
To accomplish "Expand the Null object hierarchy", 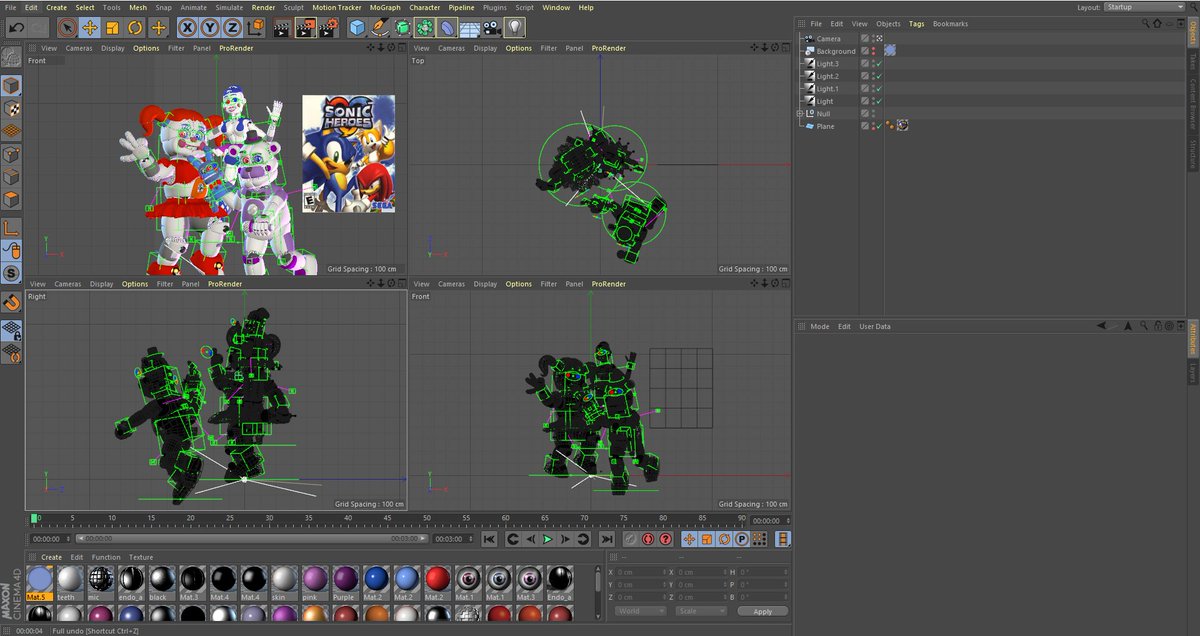I will pos(800,114).
